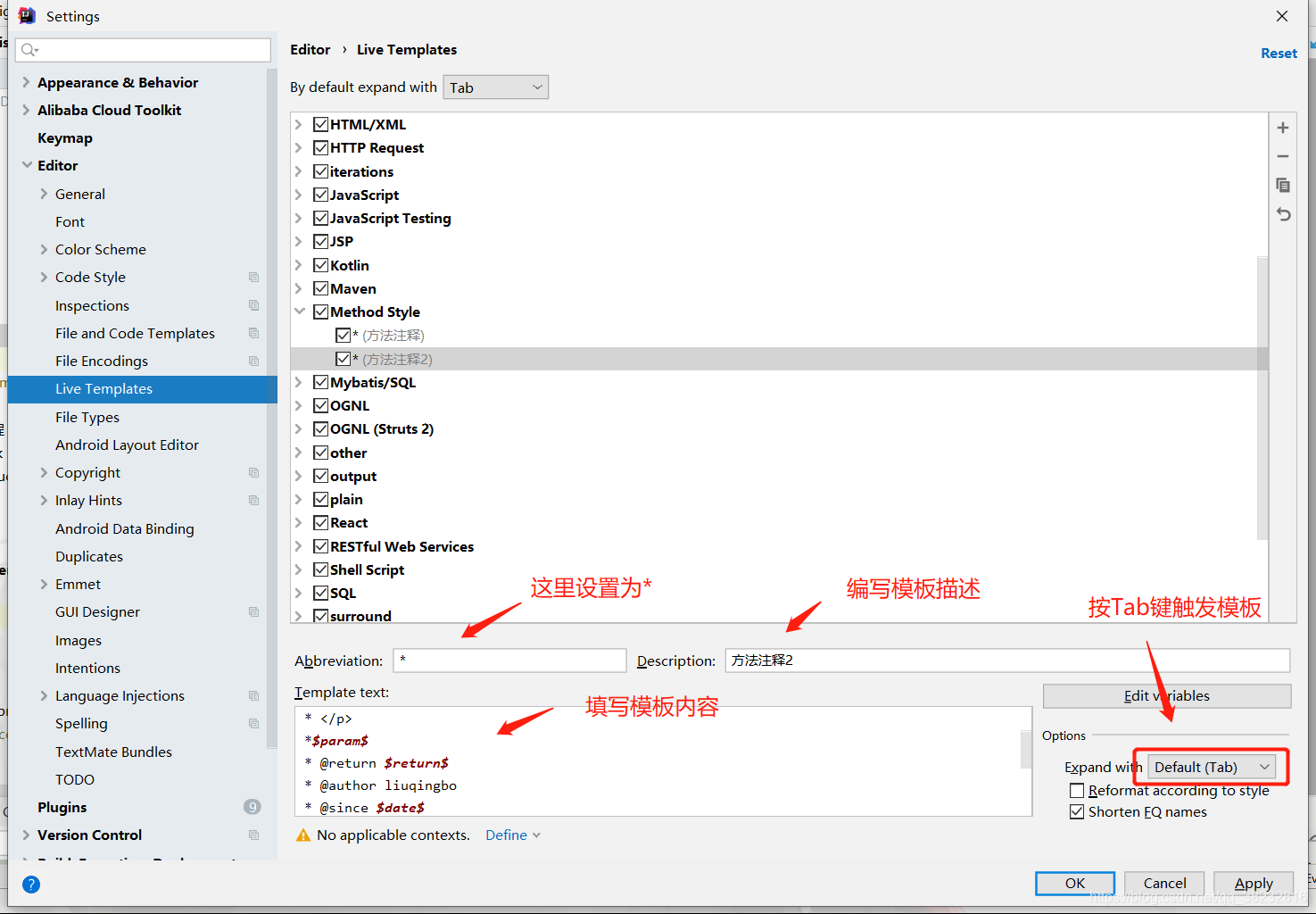
Task: Click the project-level icon beside Inlay Hints
Action: 253,501
